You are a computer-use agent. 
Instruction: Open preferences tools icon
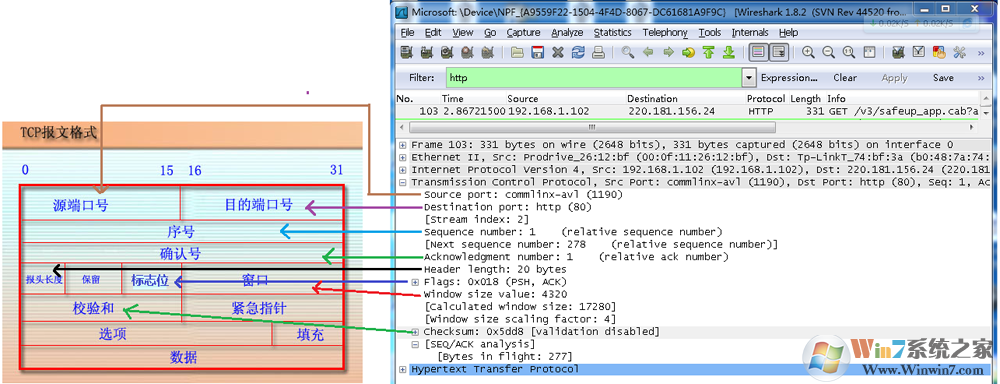[x=959, y=53]
